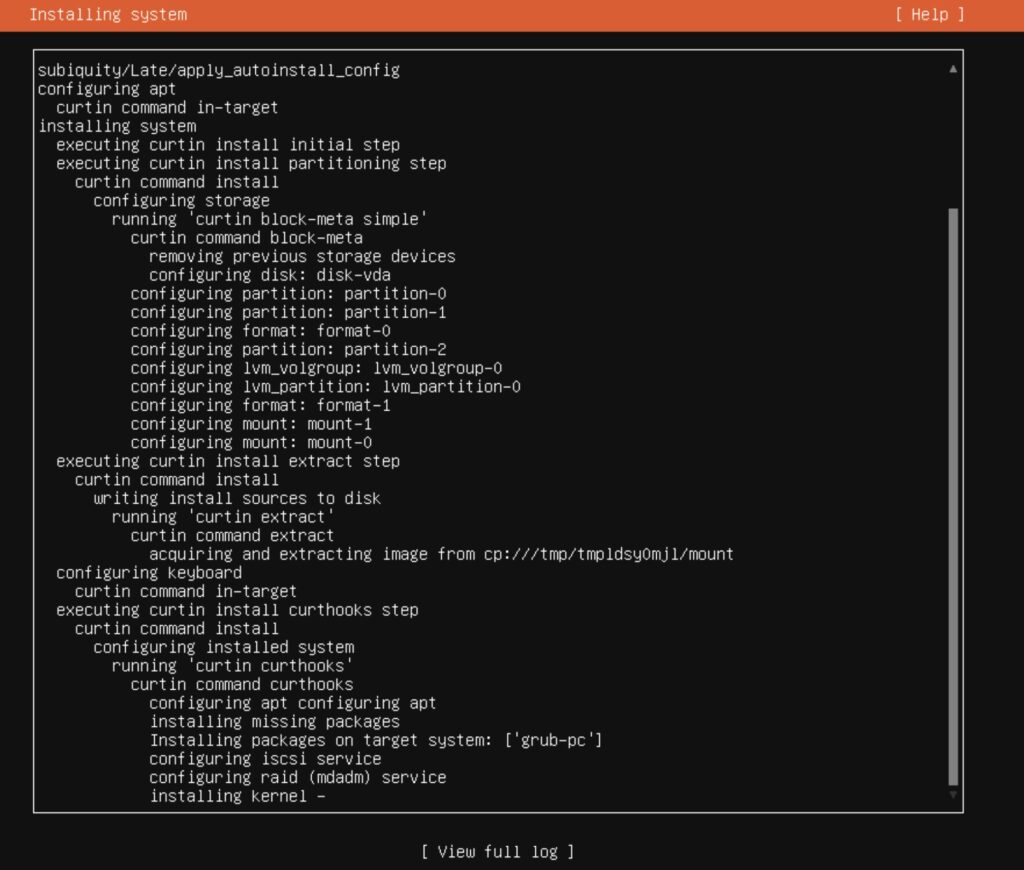This screenshot has height=870, width=1024.
Task: Click the log pane scrollbar thumb
Action: [953, 495]
